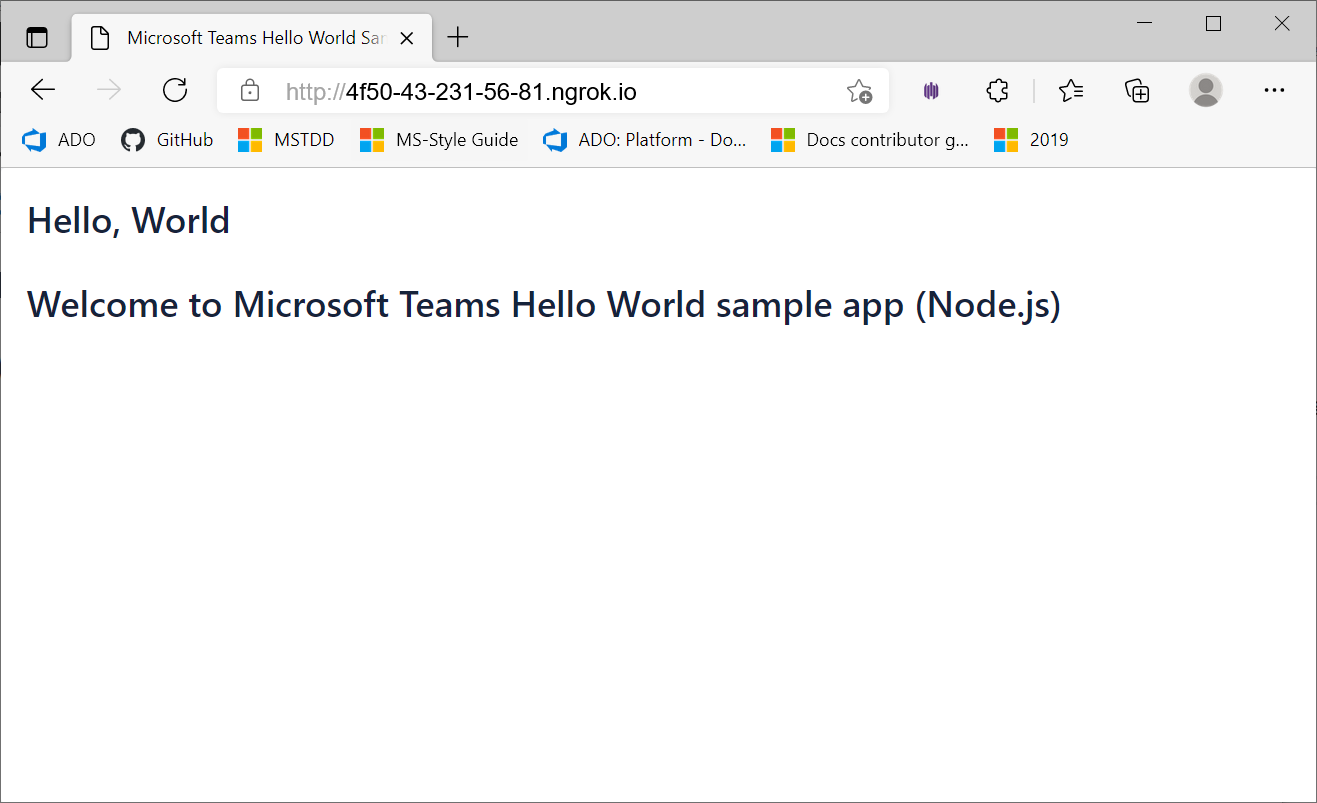This screenshot has height=803, width=1317.
Task: View site information lock icon
Action: pos(250,92)
